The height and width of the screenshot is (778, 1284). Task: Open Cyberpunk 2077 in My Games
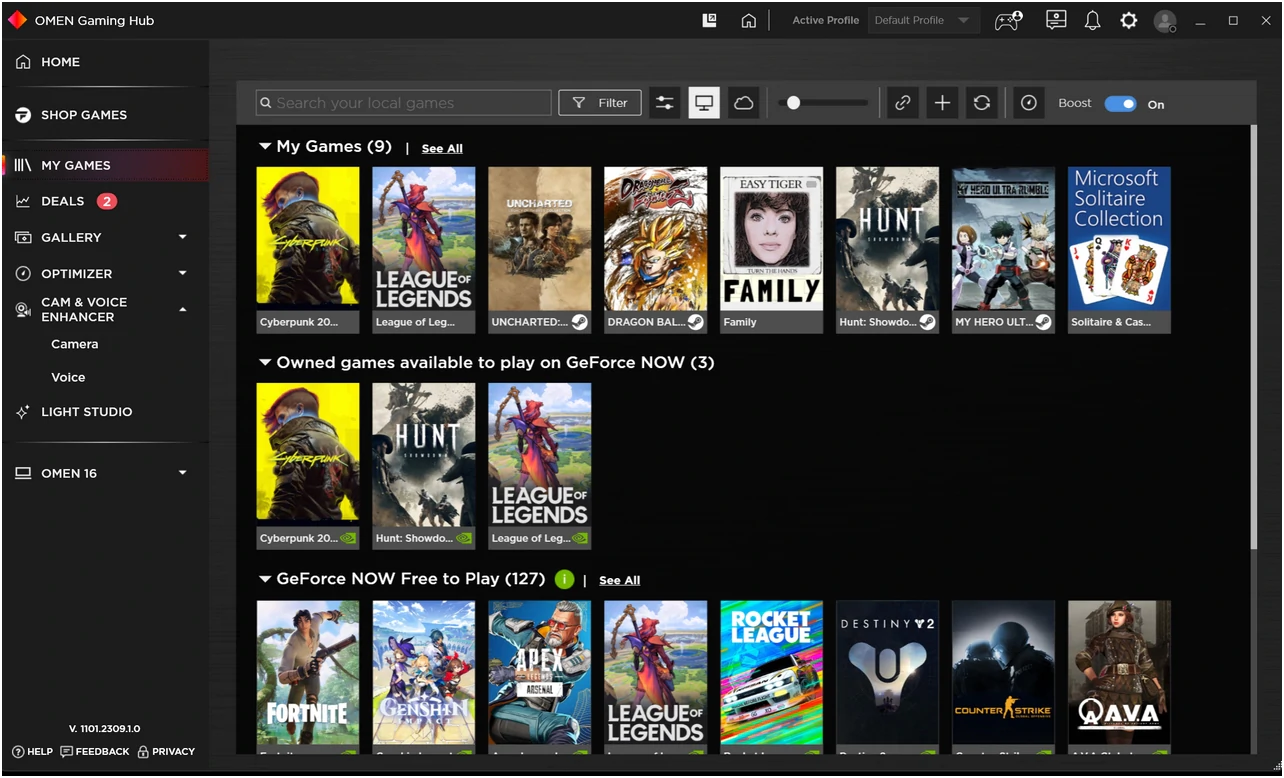point(308,249)
